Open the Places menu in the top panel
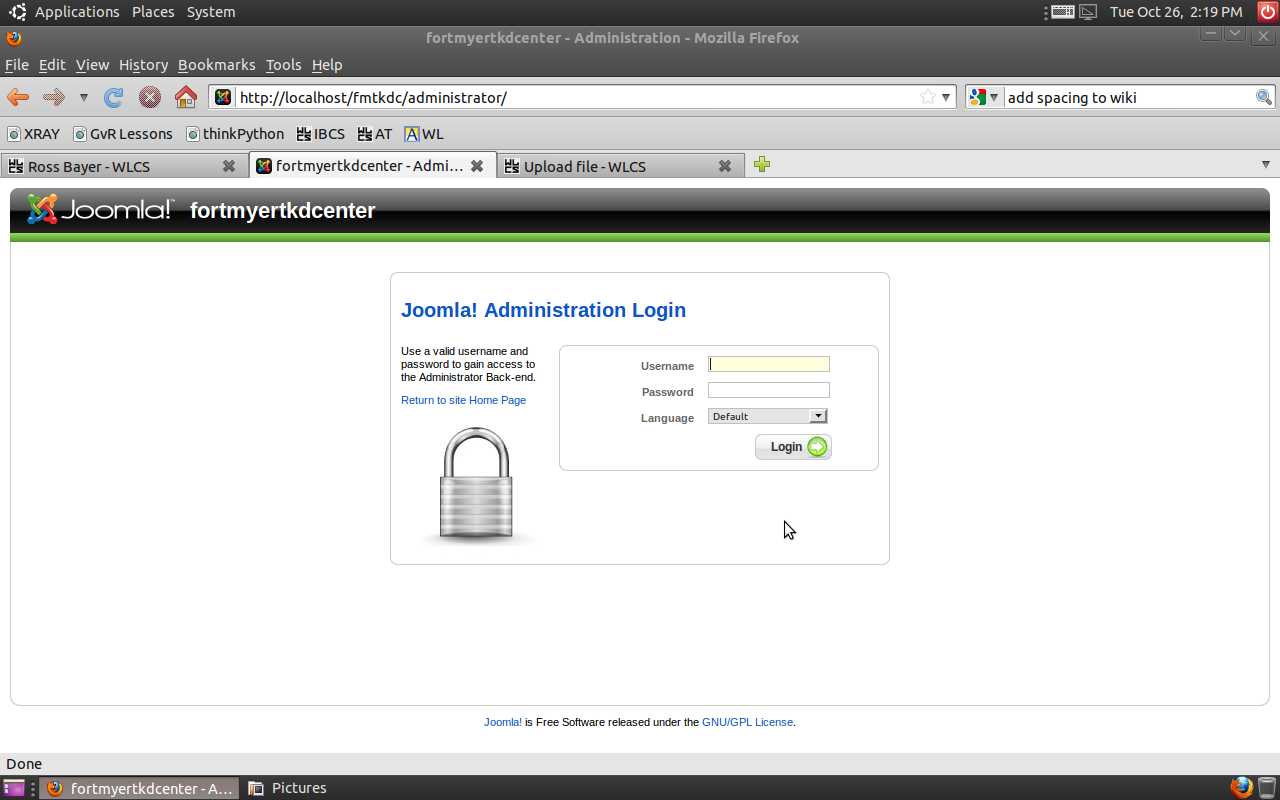1280x800 pixels. click(153, 12)
